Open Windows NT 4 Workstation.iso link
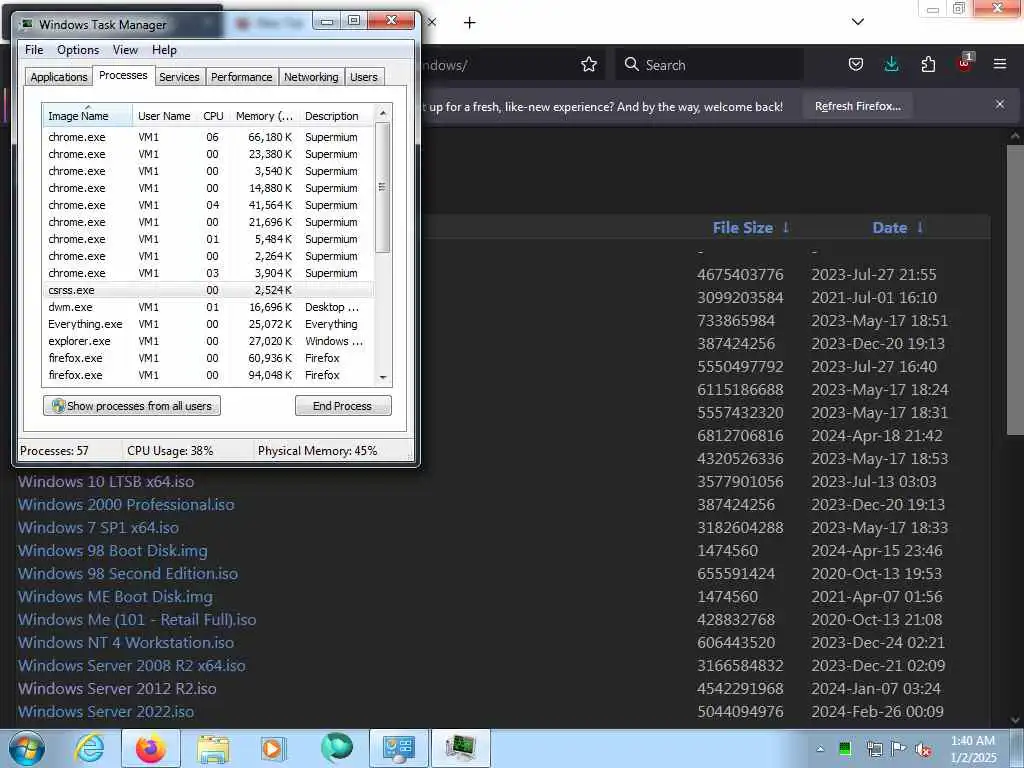The image size is (1024, 768). pos(125,643)
